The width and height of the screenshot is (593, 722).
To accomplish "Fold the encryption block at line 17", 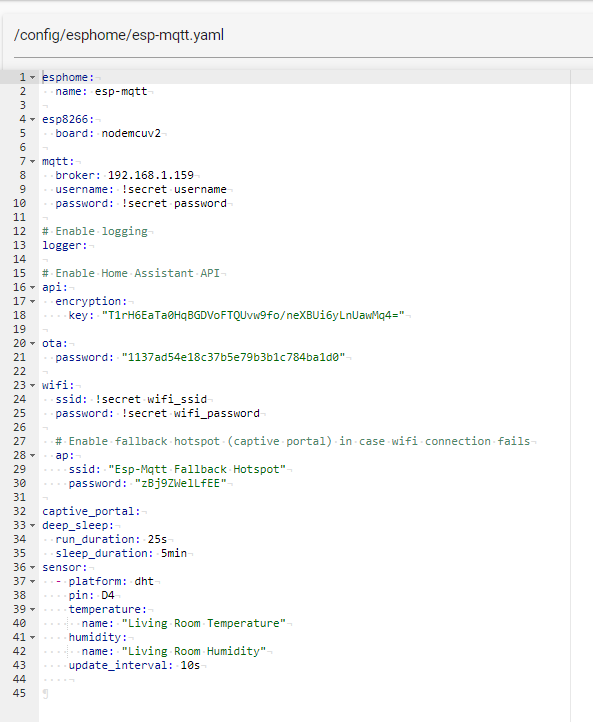I will tap(33, 301).
